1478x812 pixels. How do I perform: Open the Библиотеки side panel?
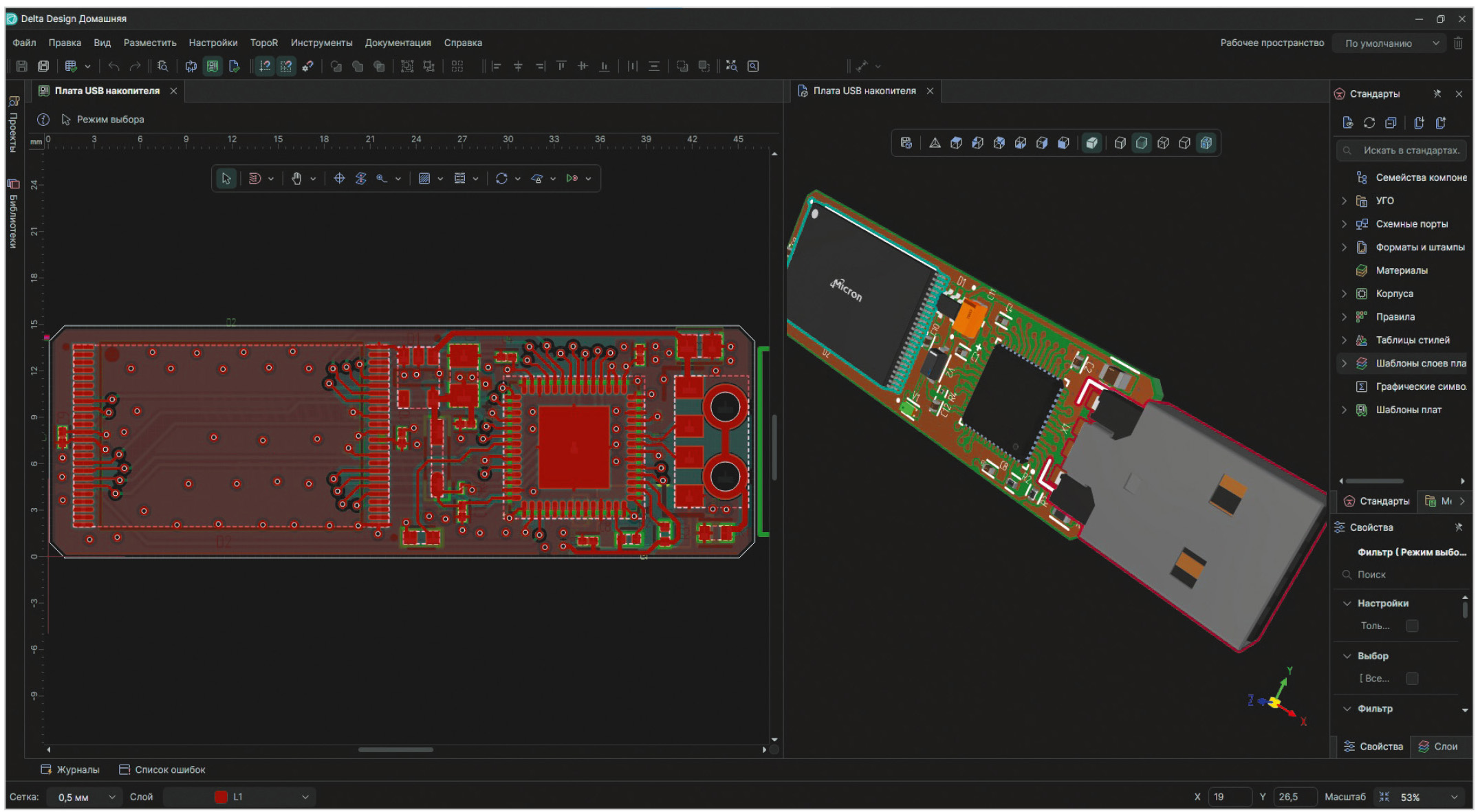(14, 215)
